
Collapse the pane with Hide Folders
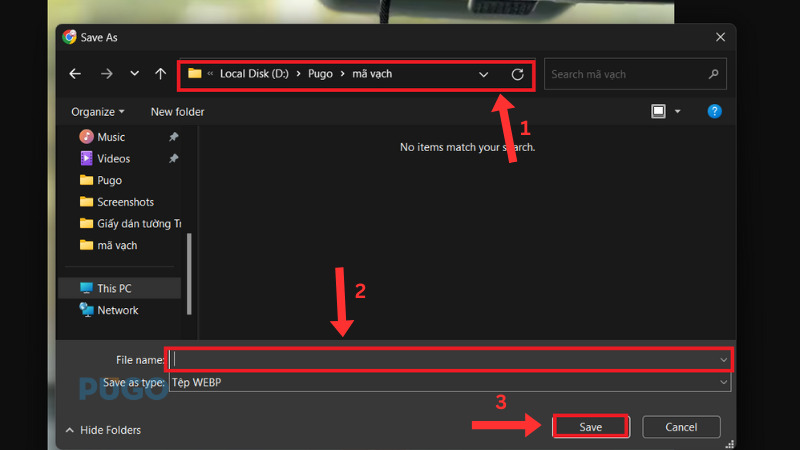[103, 430]
